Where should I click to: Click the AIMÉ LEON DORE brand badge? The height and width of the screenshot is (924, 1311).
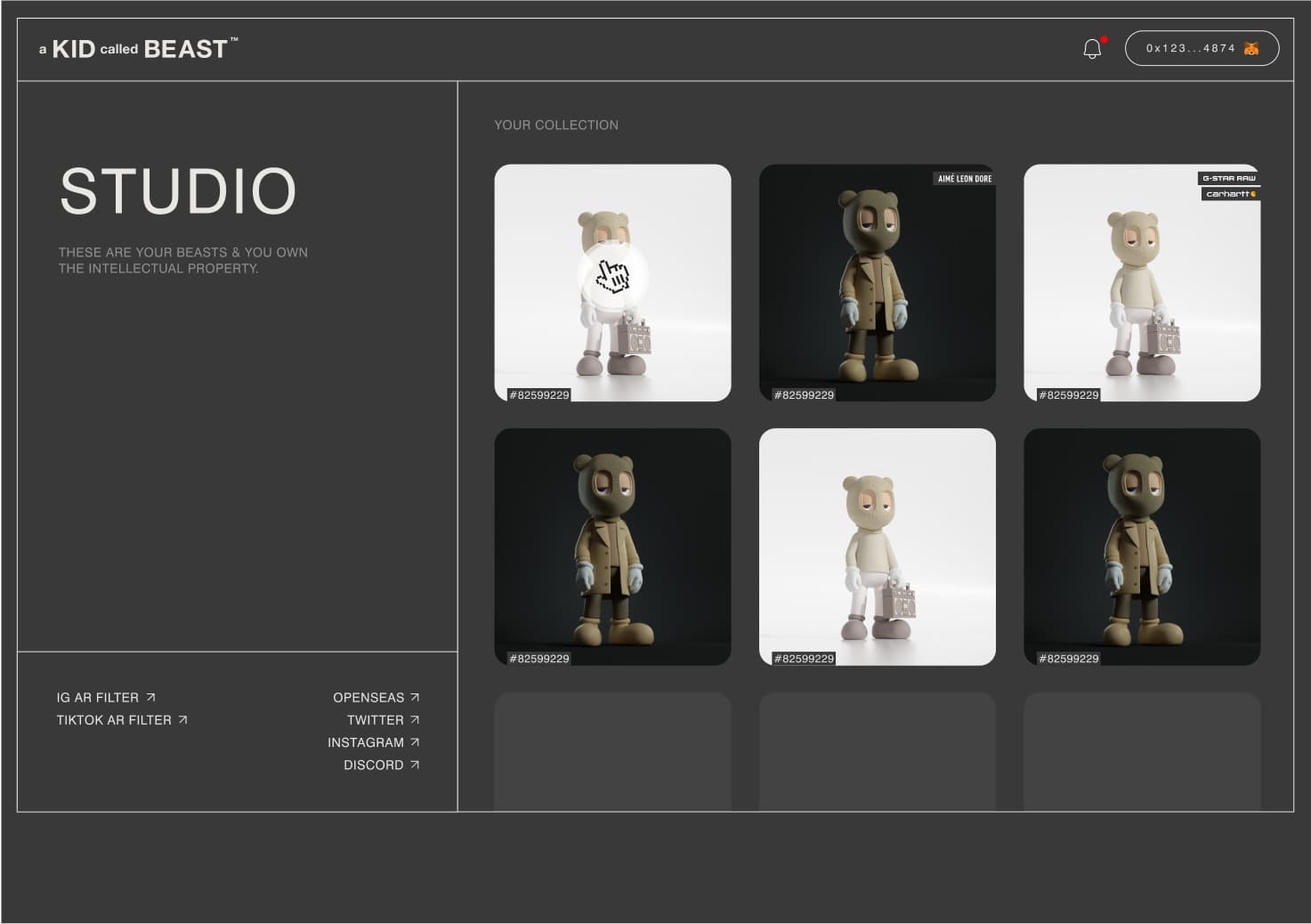coord(965,179)
